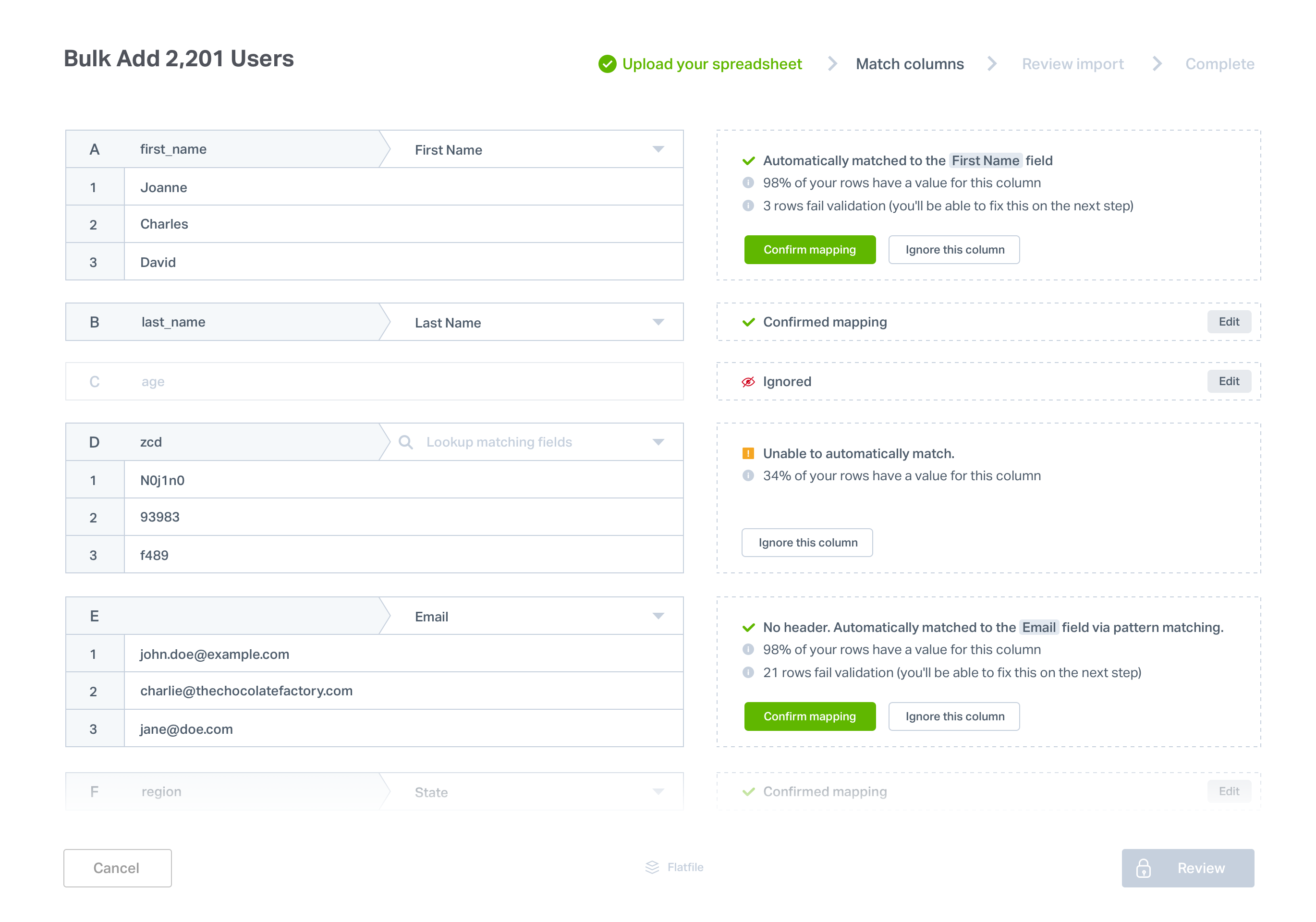Click the info icon beside 21 rows fail validation

(748, 672)
